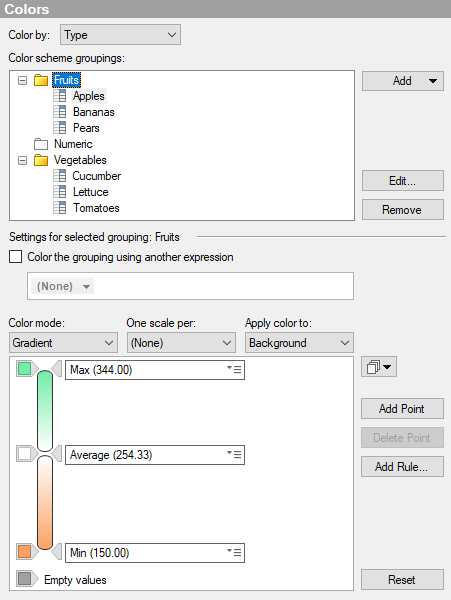The width and height of the screenshot is (451, 600).
Task: Open the Apply color to Background dropdown
Action: point(300,342)
